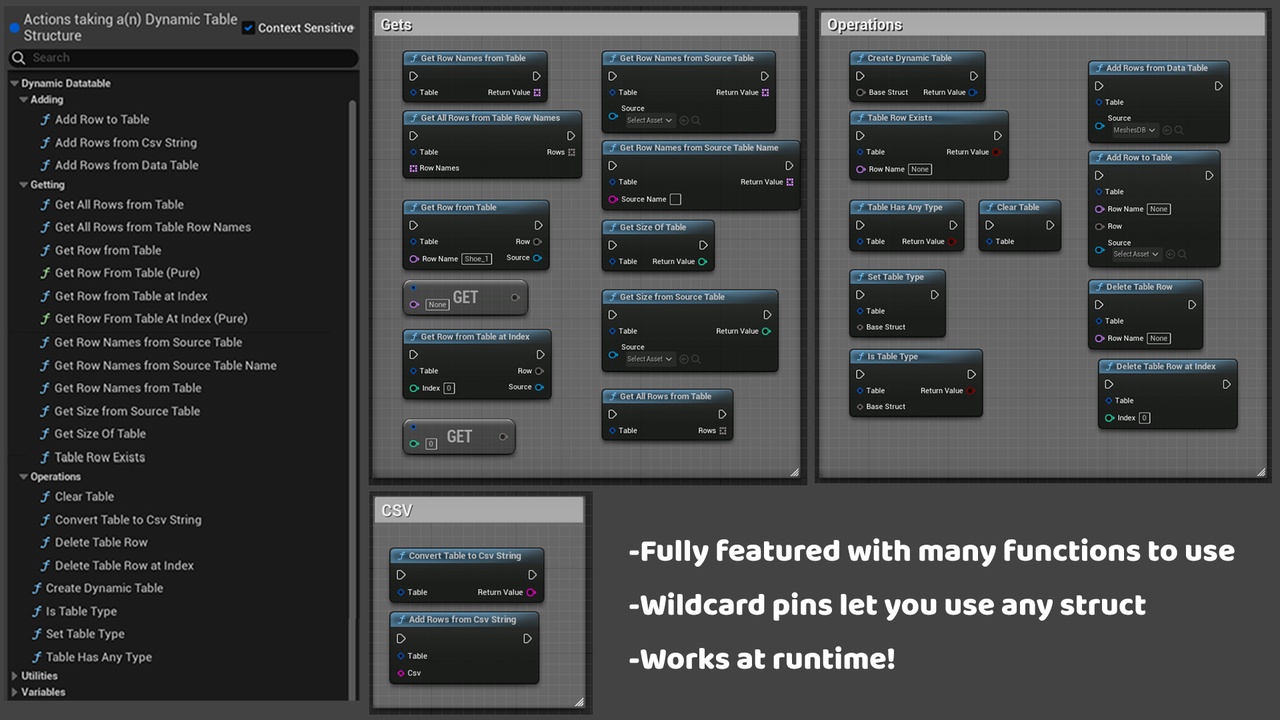Click use-selected-asset arrow in Get Size from Source Table
The height and width of the screenshot is (720, 1280).
[684, 359]
